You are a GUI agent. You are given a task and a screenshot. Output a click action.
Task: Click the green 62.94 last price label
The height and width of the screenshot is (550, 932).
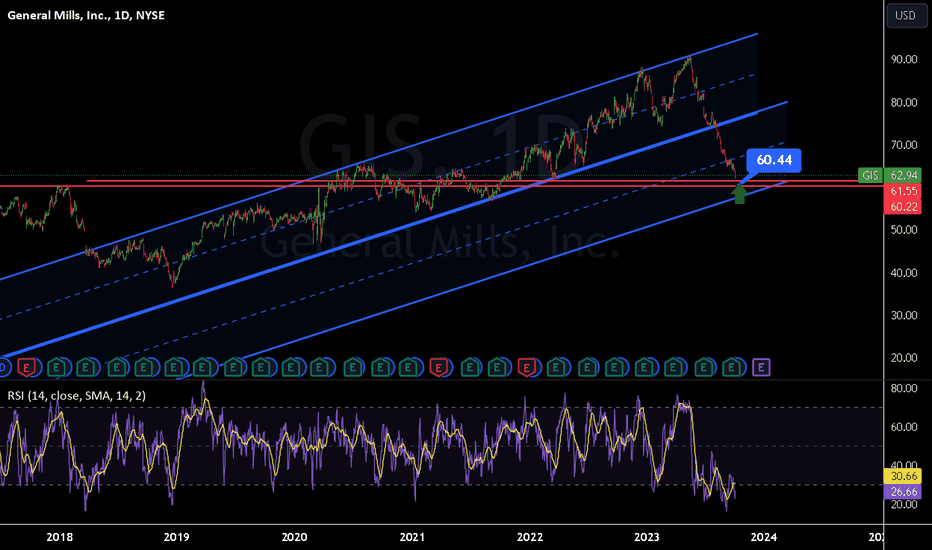(x=903, y=175)
